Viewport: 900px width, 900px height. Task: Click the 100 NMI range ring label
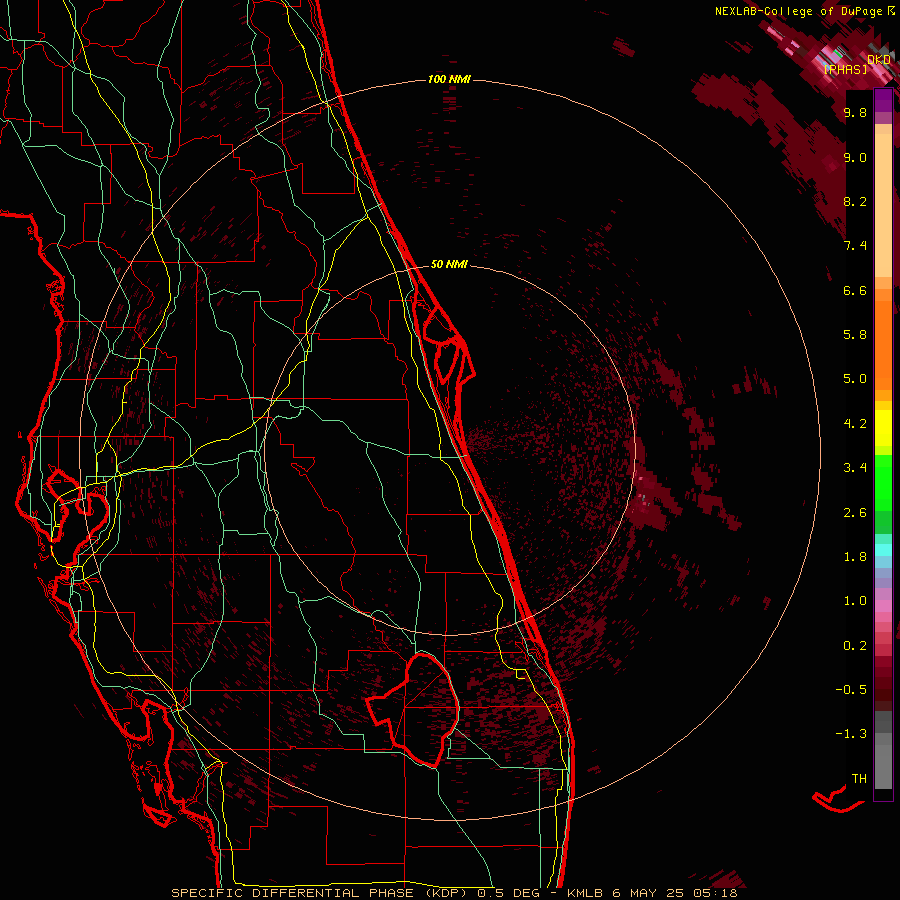tap(449, 79)
